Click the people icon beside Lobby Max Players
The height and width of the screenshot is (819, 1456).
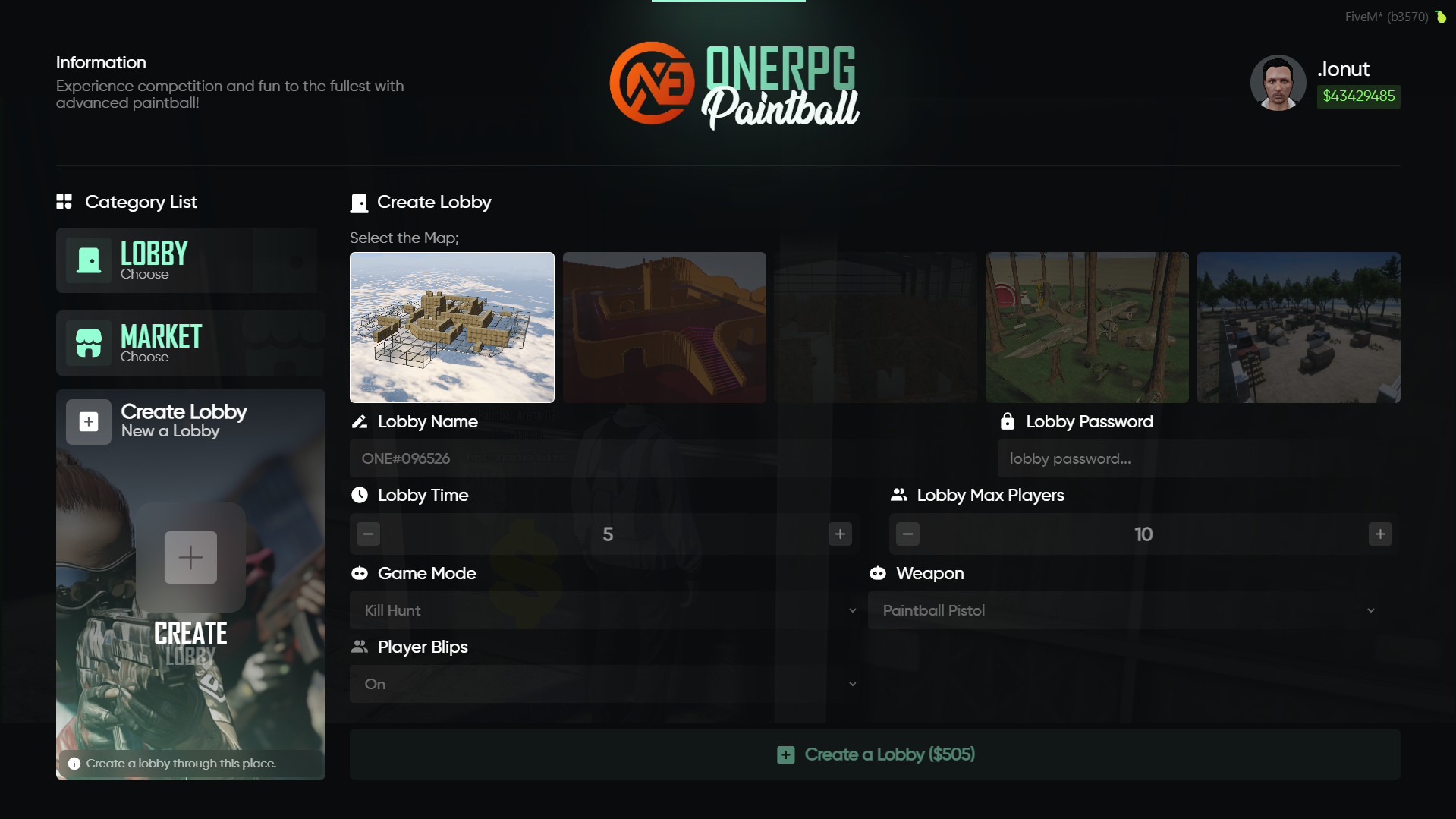[899, 495]
